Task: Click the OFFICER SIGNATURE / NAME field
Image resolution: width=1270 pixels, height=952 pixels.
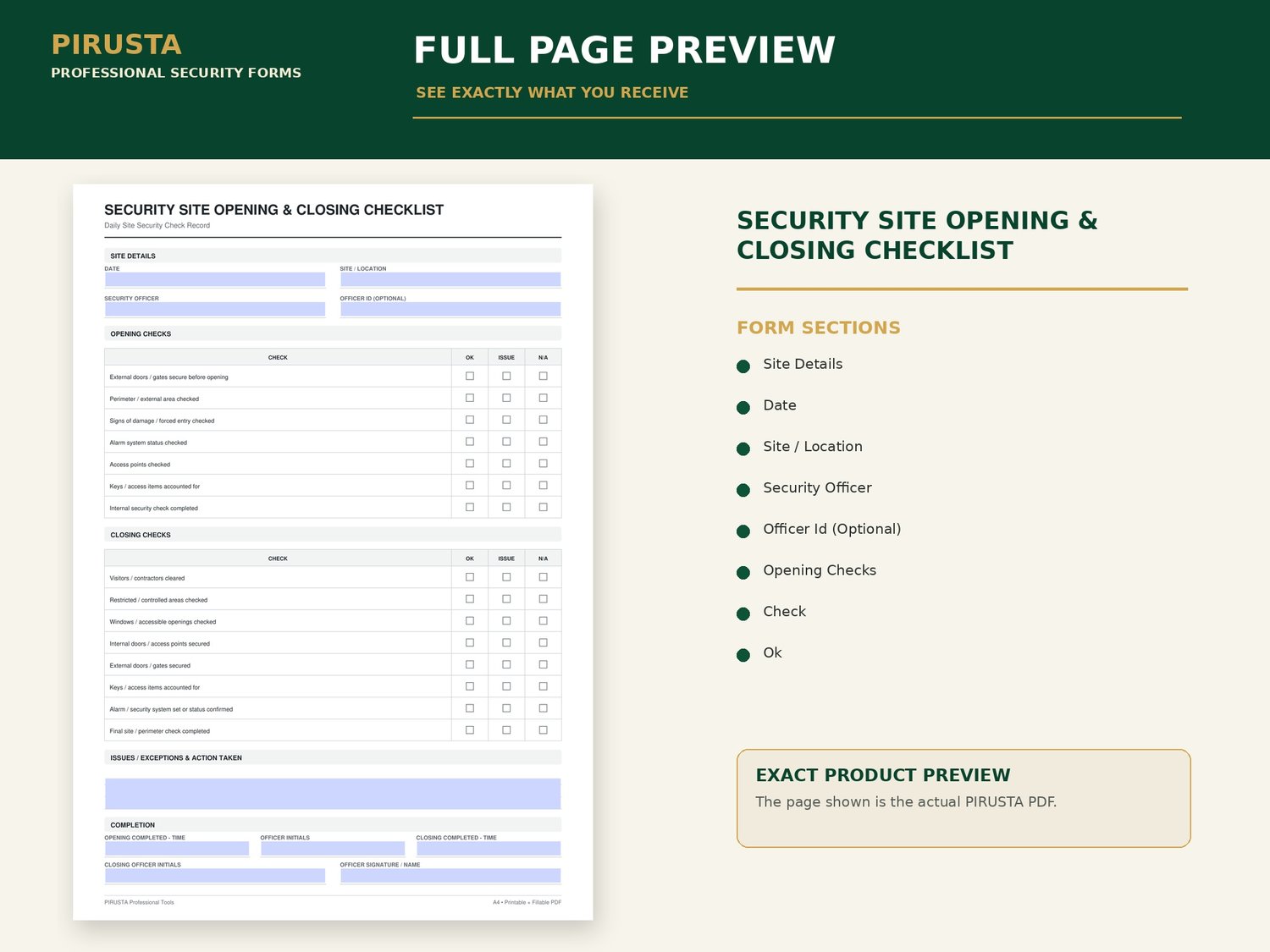Action: (450, 875)
